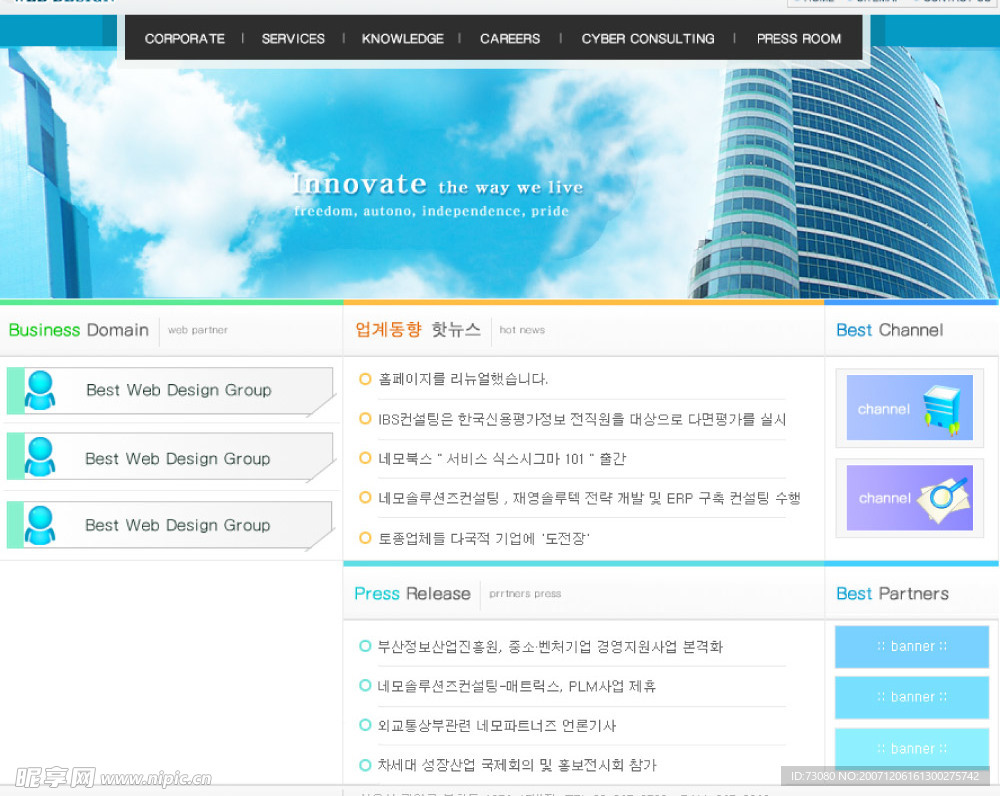Open the SERVICES menu
The height and width of the screenshot is (796, 1000).
pyautogui.click(x=293, y=39)
